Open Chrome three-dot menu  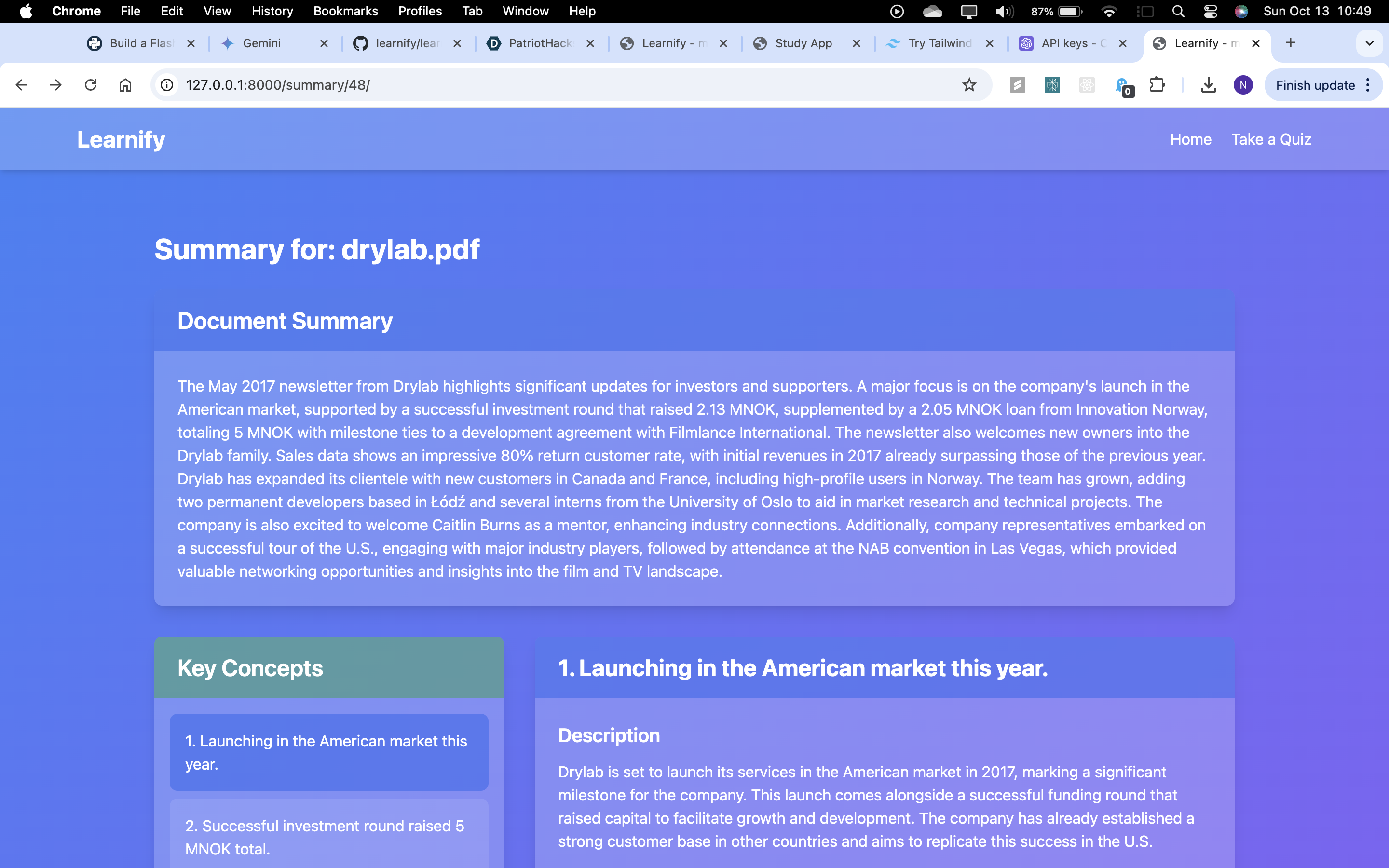pyautogui.click(x=1369, y=85)
